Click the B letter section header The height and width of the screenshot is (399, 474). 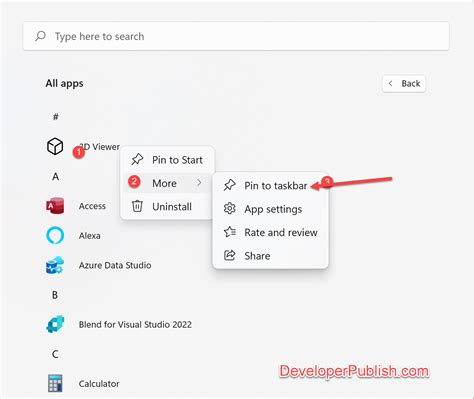(55, 295)
